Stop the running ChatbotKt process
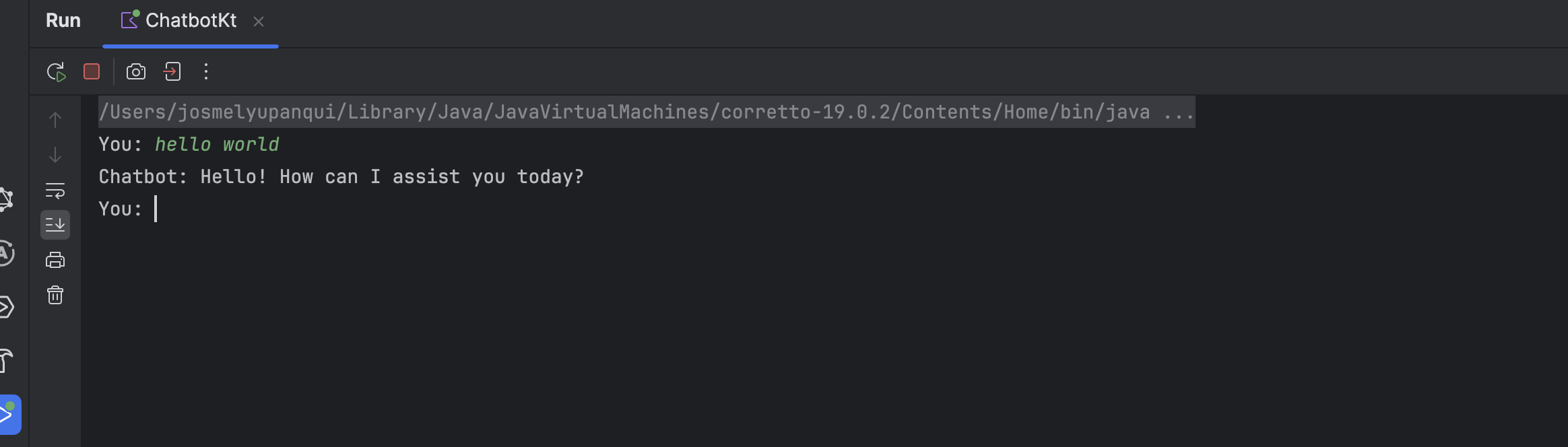1568x447 pixels. (92, 71)
